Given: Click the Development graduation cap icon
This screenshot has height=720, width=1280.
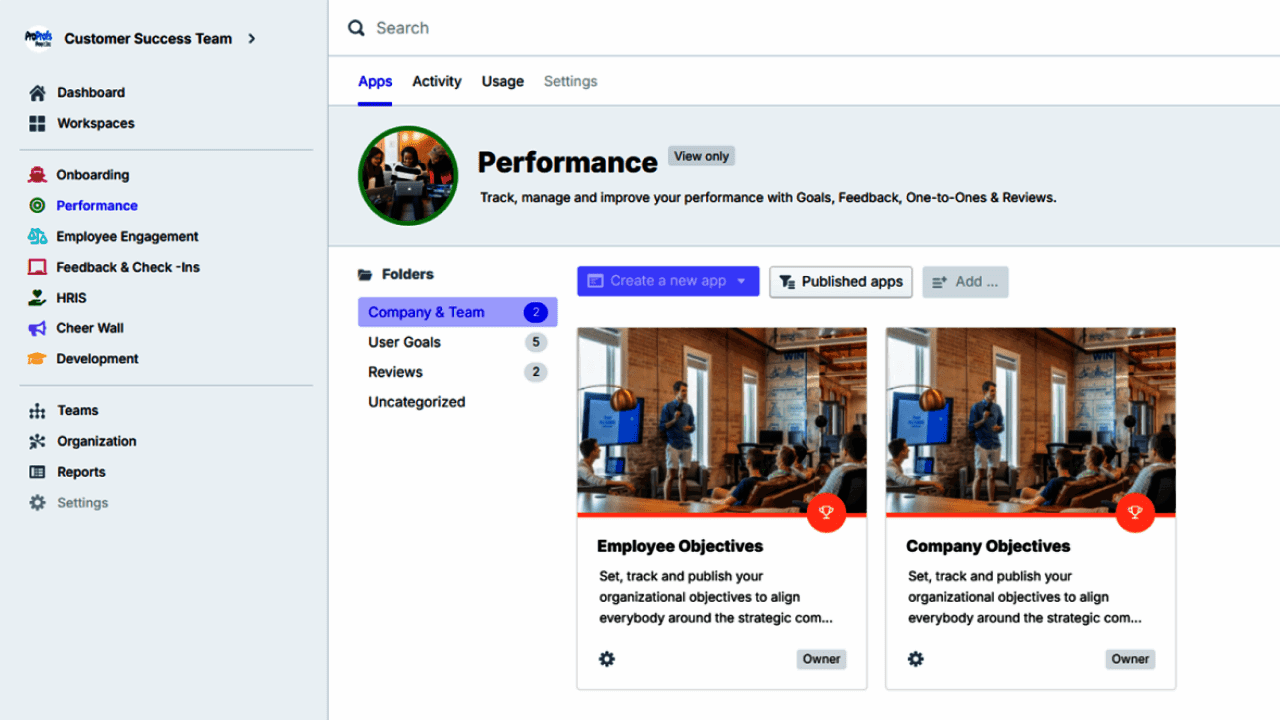Looking at the screenshot, I should click(37, 359).
